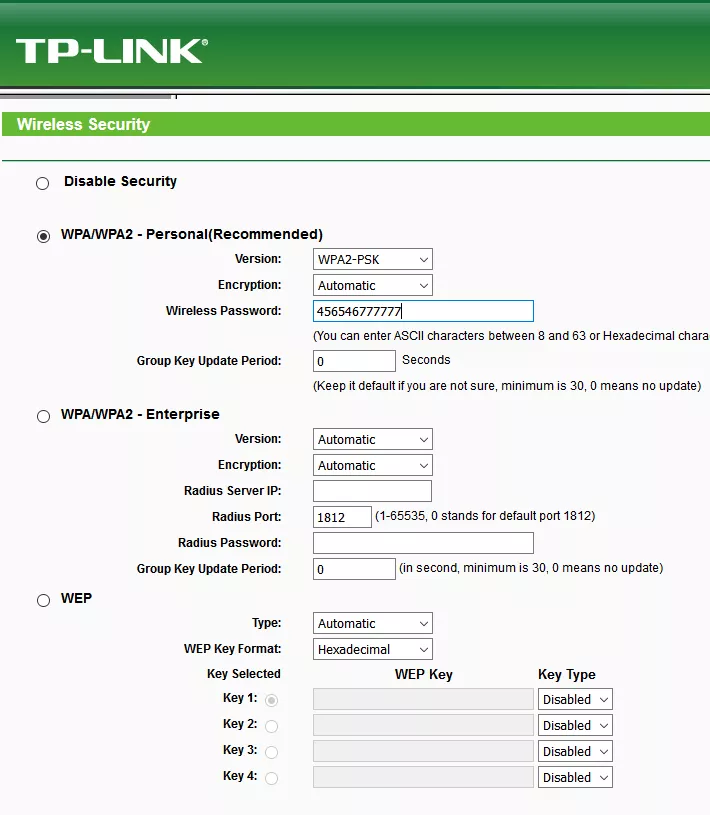Click Personal Group Key Update Period field

coord(354,361)
